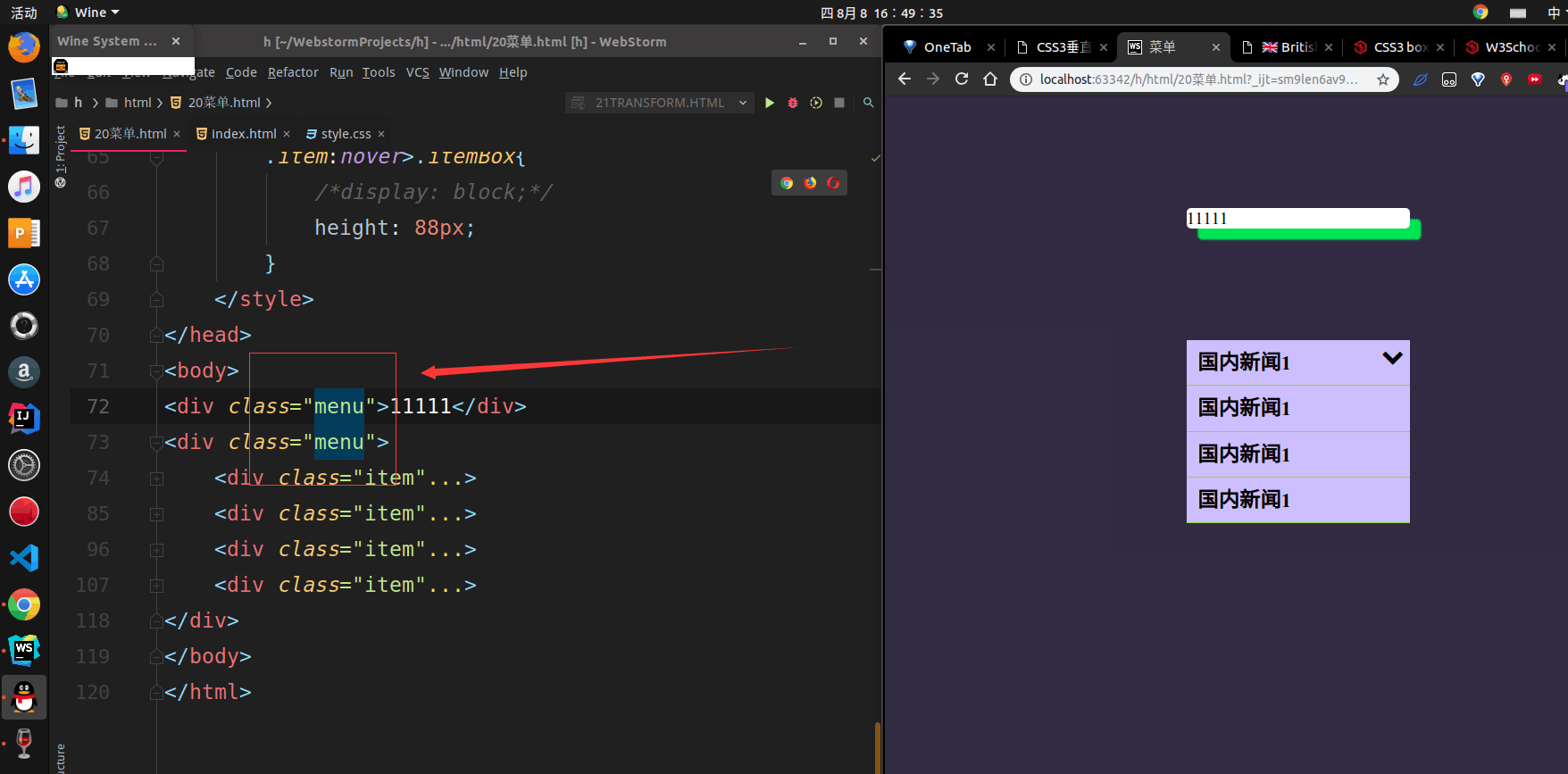Open page in Firefox via editor browser popup

pos(810,183)
